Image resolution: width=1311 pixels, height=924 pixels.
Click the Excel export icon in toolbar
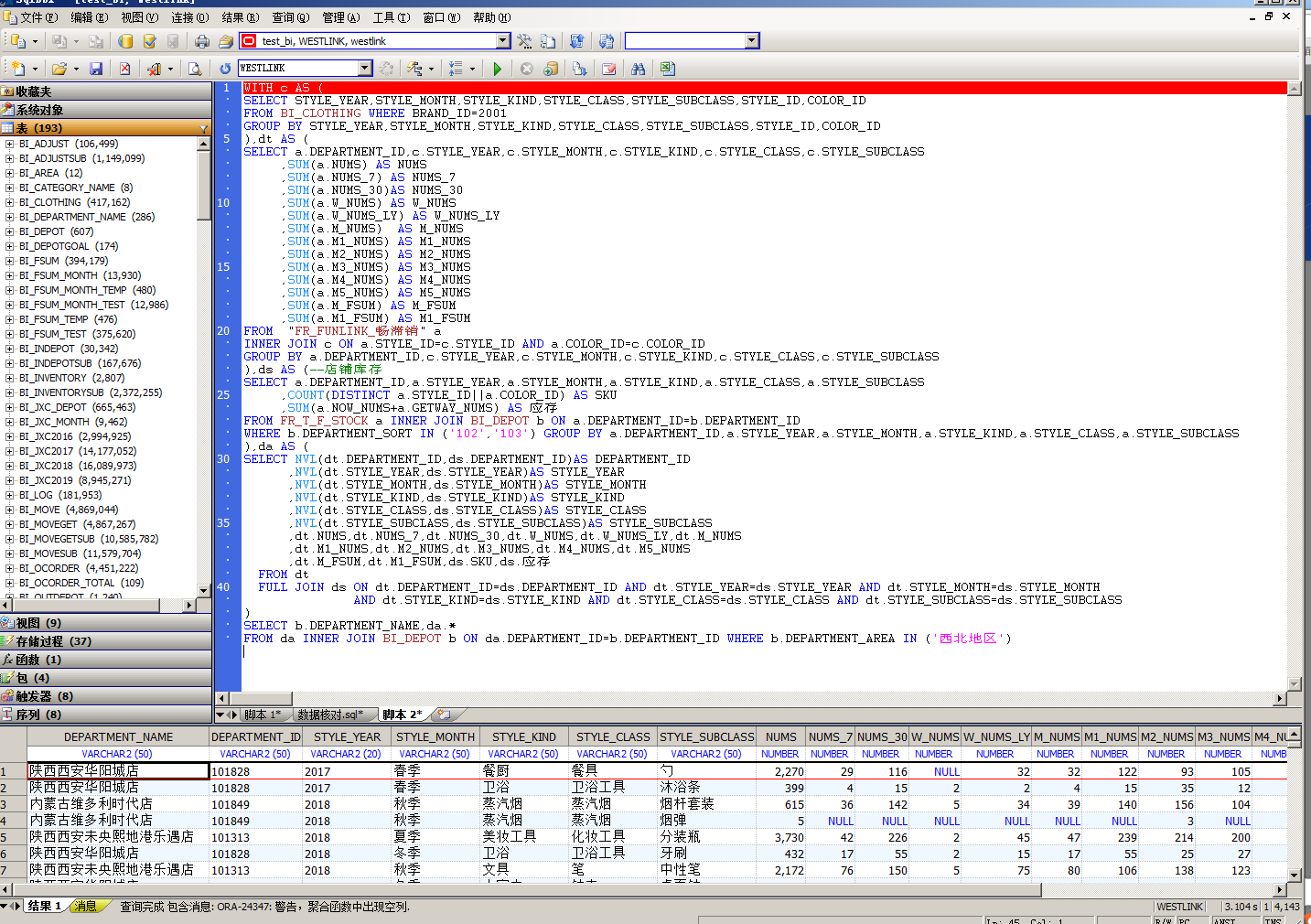[667, 69]
